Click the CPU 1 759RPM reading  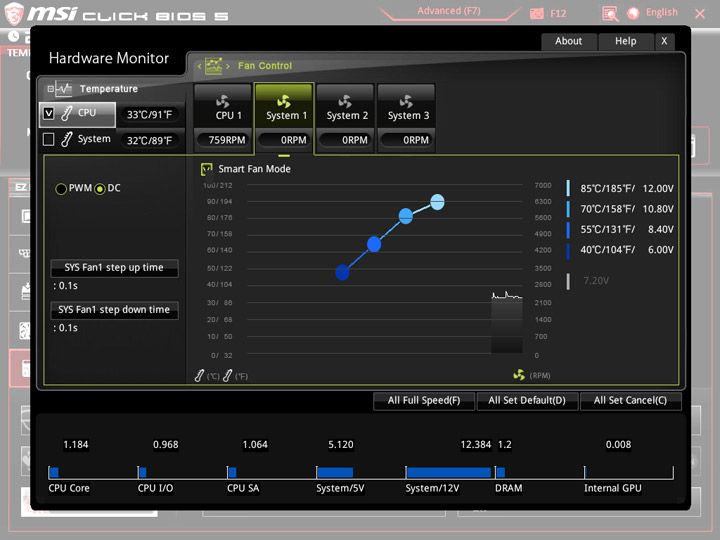pos(223,140)
